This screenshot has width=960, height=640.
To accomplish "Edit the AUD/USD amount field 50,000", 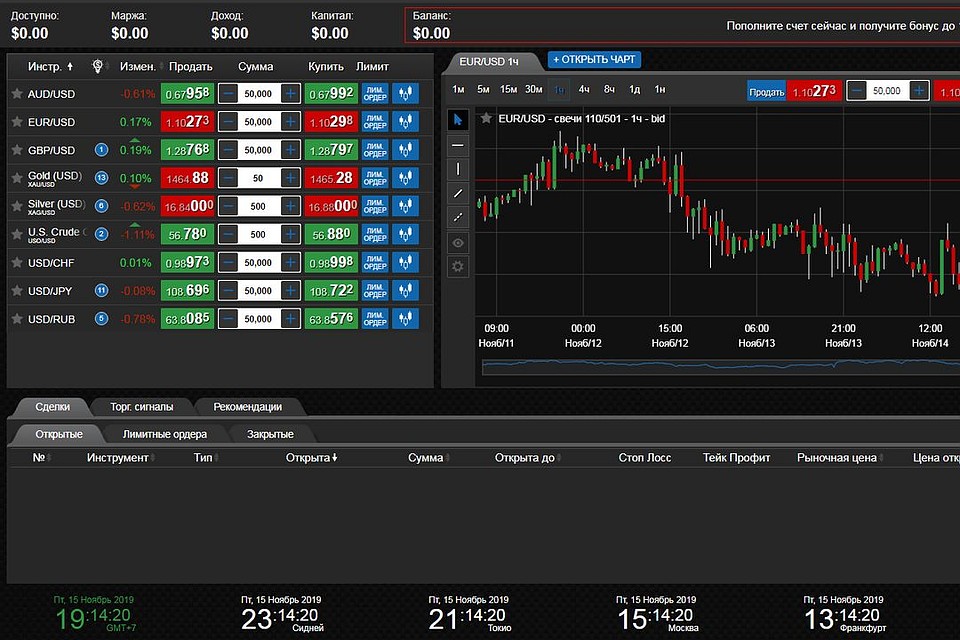I will (258, 94).
